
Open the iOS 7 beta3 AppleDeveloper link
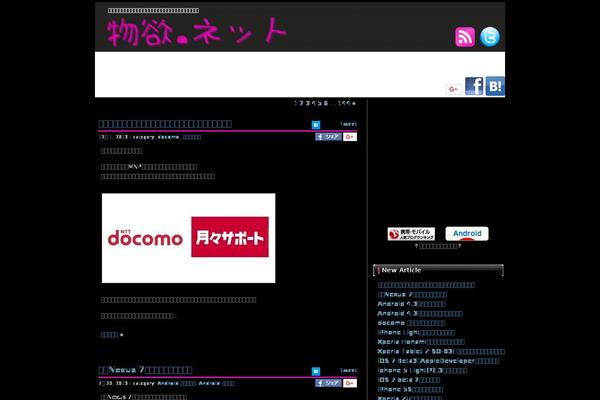pyautogui.click(x=438, y=361)
